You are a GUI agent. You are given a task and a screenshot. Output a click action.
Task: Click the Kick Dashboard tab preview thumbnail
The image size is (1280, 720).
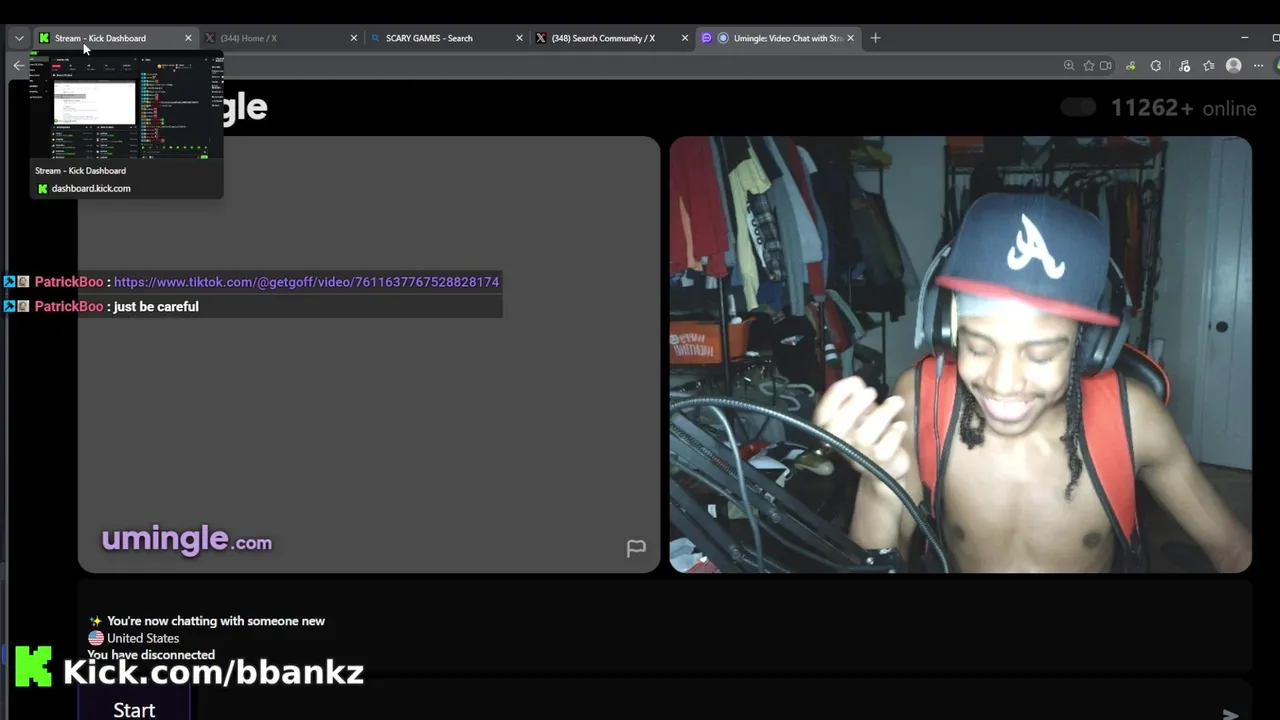[x=126, y=105]
